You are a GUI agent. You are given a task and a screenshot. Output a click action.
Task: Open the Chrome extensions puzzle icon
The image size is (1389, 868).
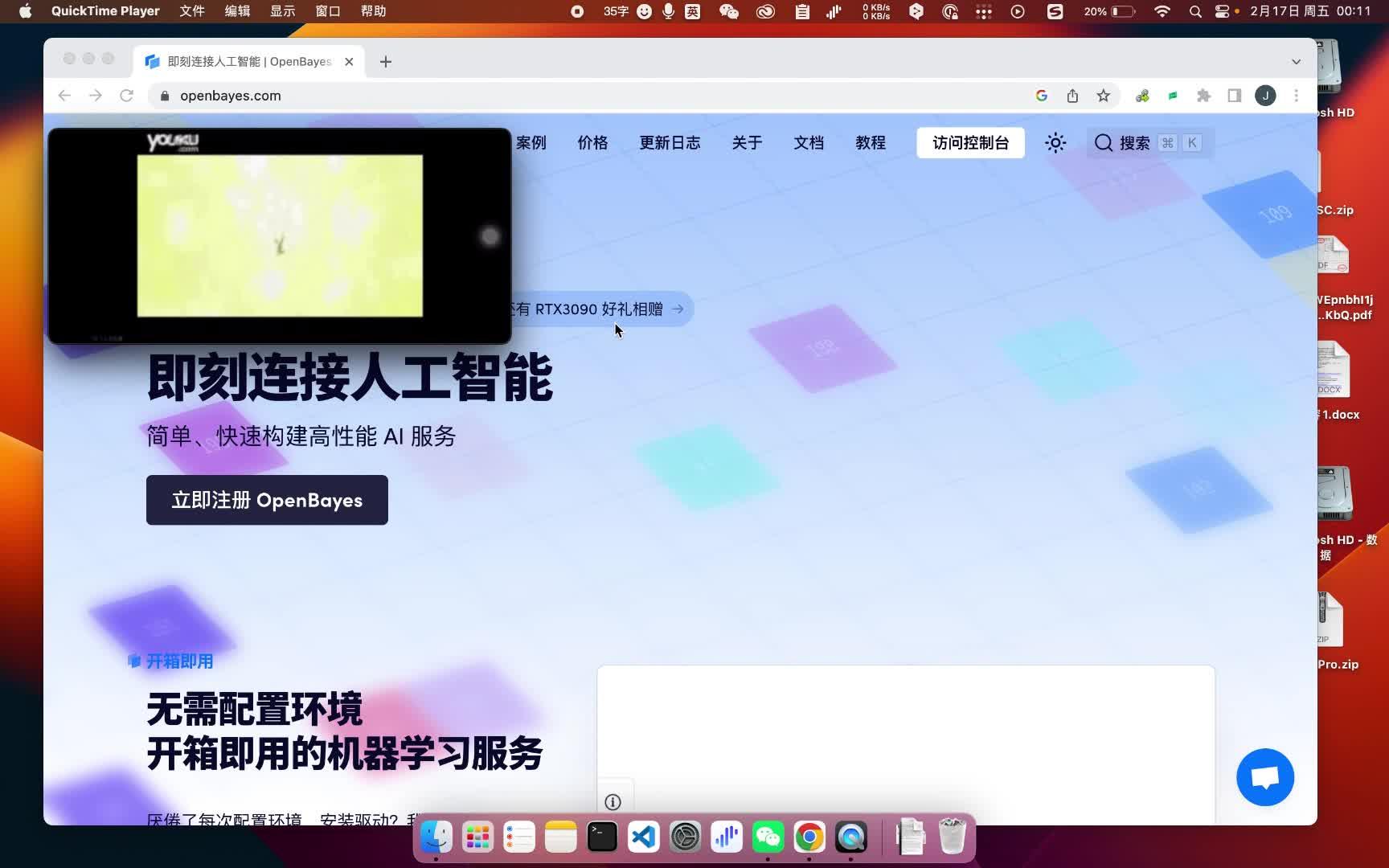(1203, 96)
